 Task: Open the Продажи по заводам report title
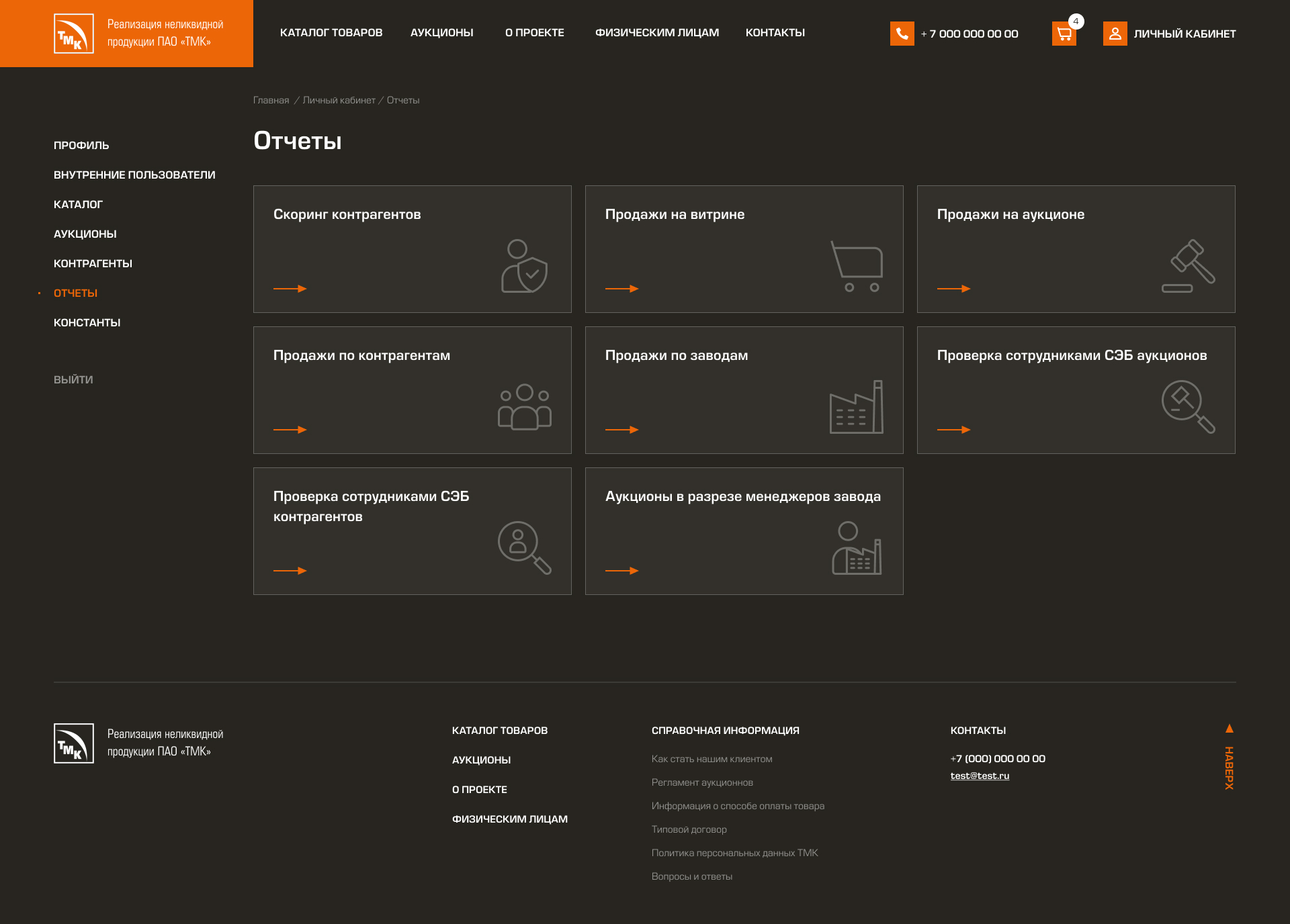coord(677,355)
